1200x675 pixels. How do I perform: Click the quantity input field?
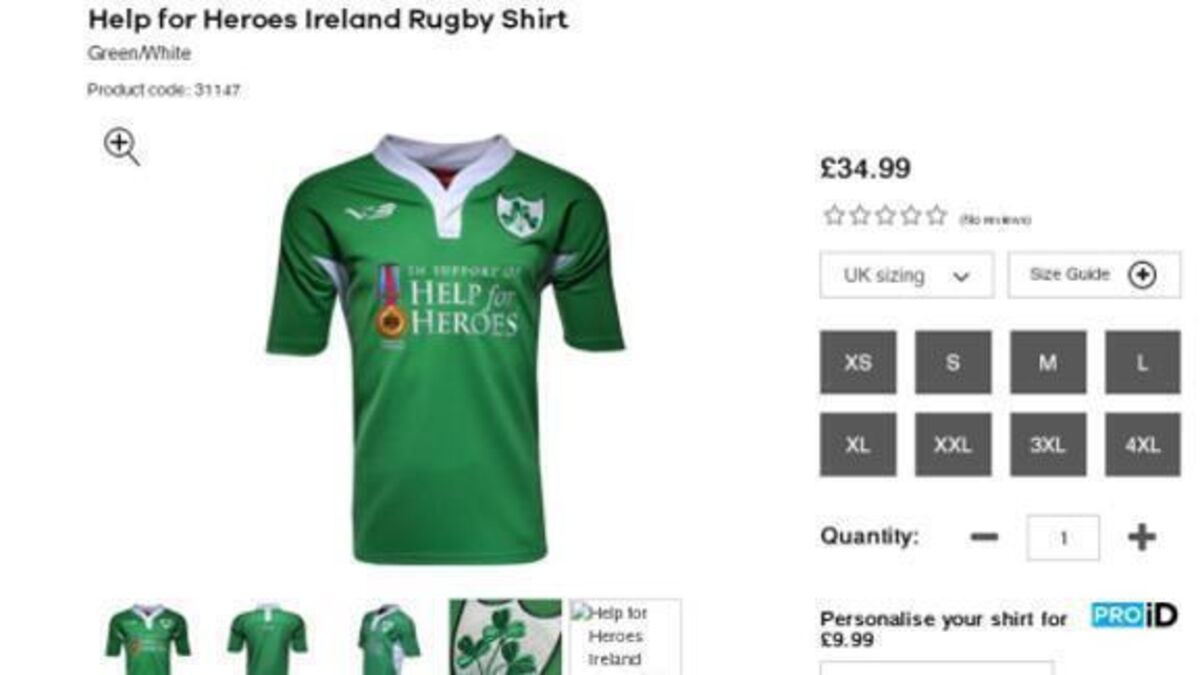point(1063,538)
